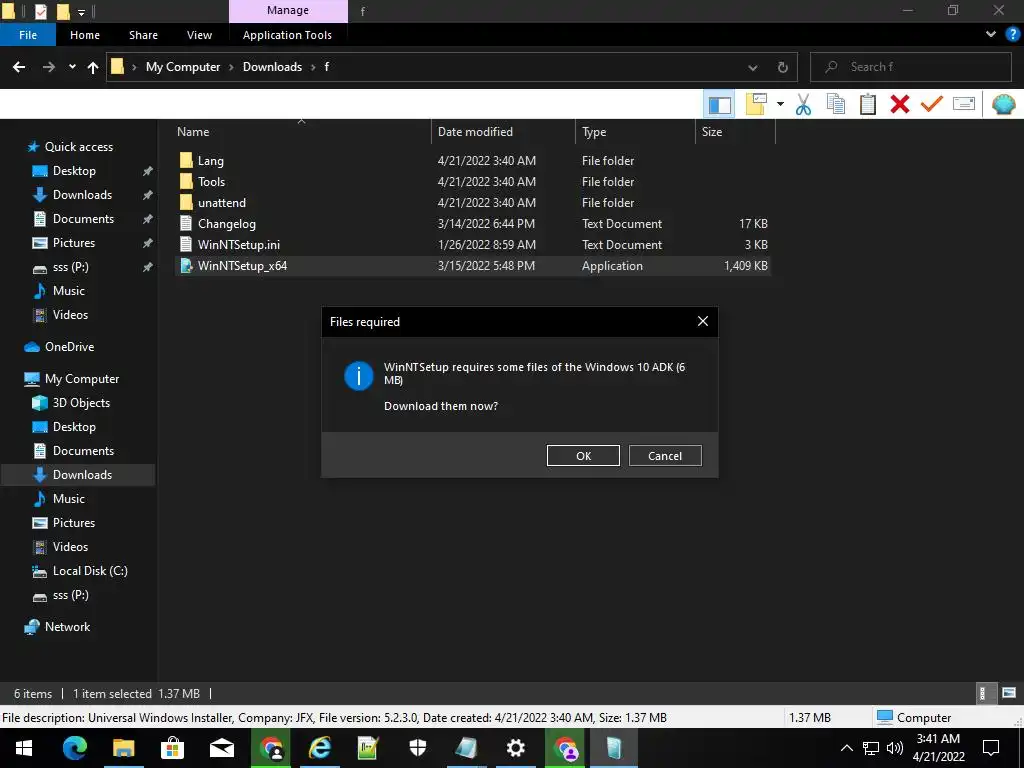The image size is (1024, 768).
Task: Select the unattend folder
Action: (x=473, y=202)
